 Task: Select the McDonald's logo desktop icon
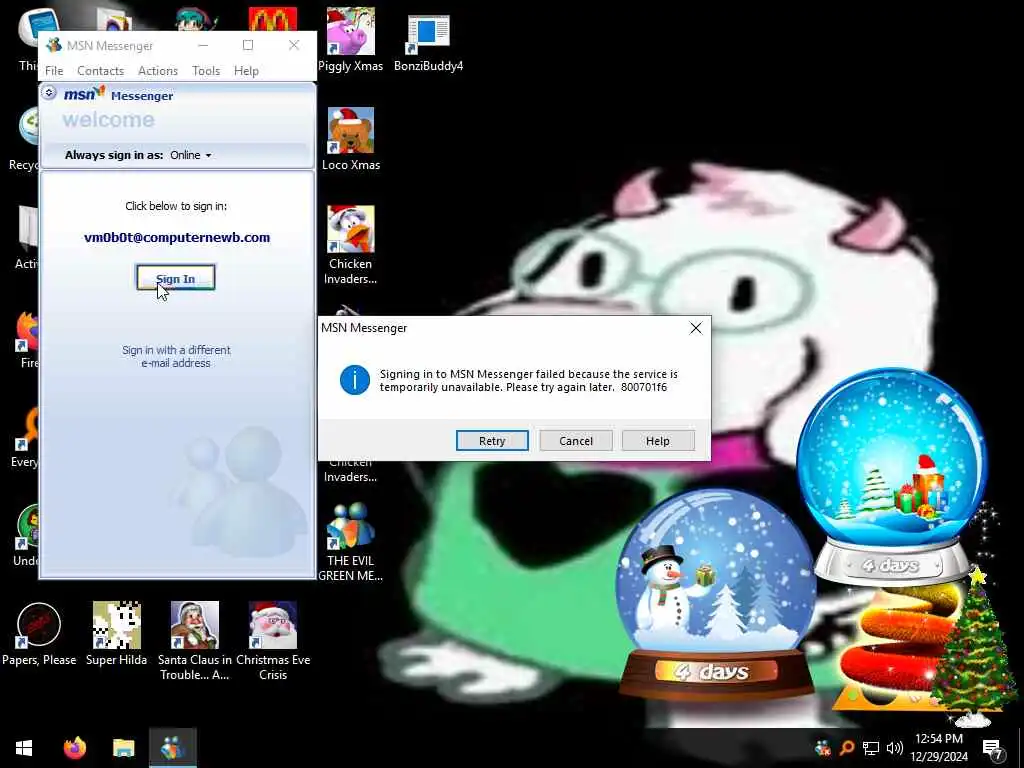273,20
